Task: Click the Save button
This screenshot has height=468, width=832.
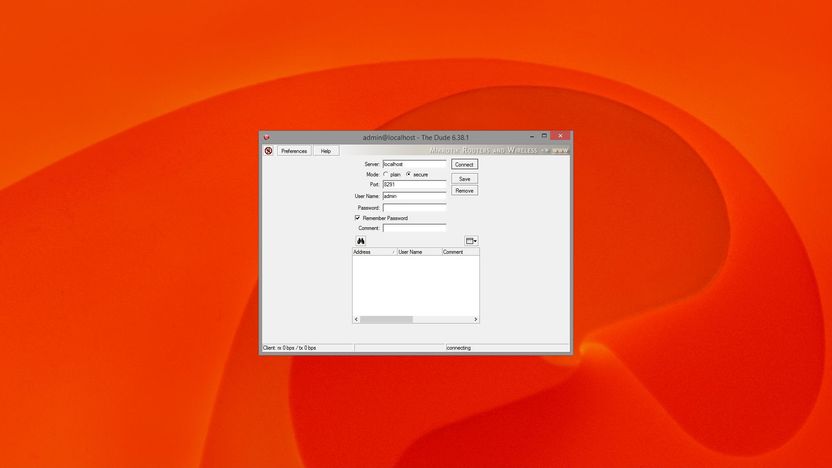Action: point(464,179)
